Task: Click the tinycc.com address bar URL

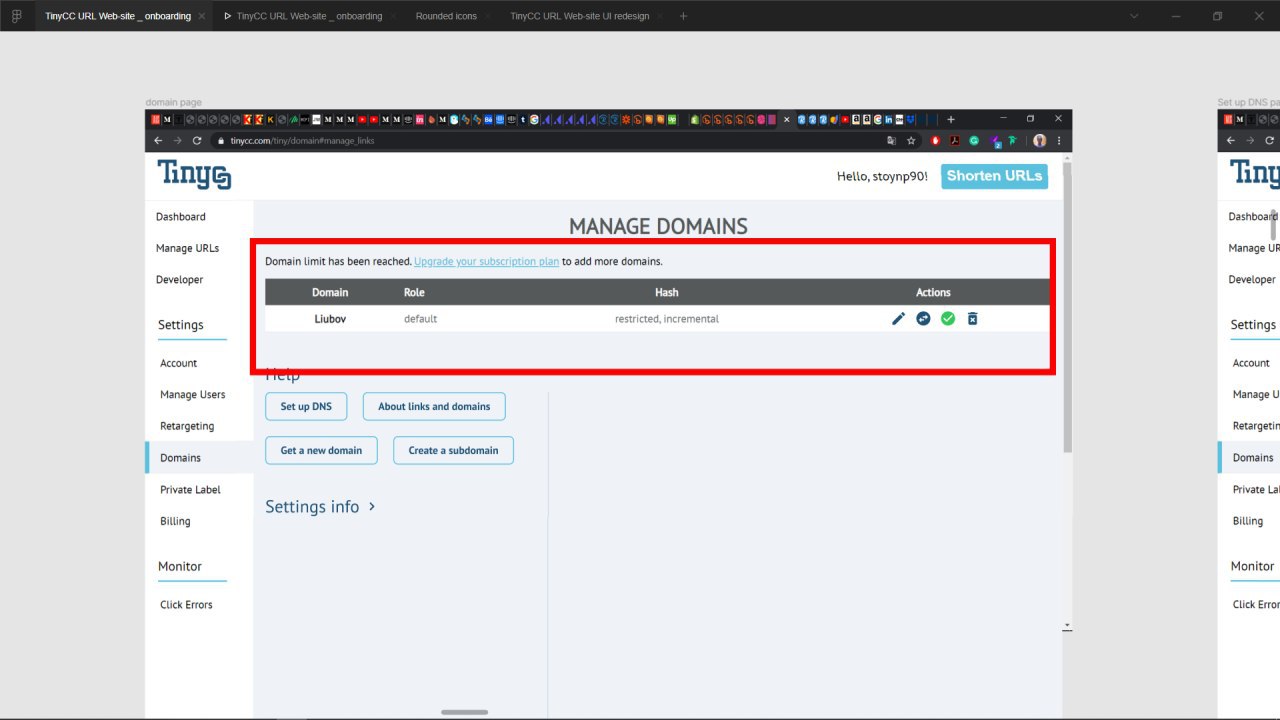Action: (x=302, y=141)
